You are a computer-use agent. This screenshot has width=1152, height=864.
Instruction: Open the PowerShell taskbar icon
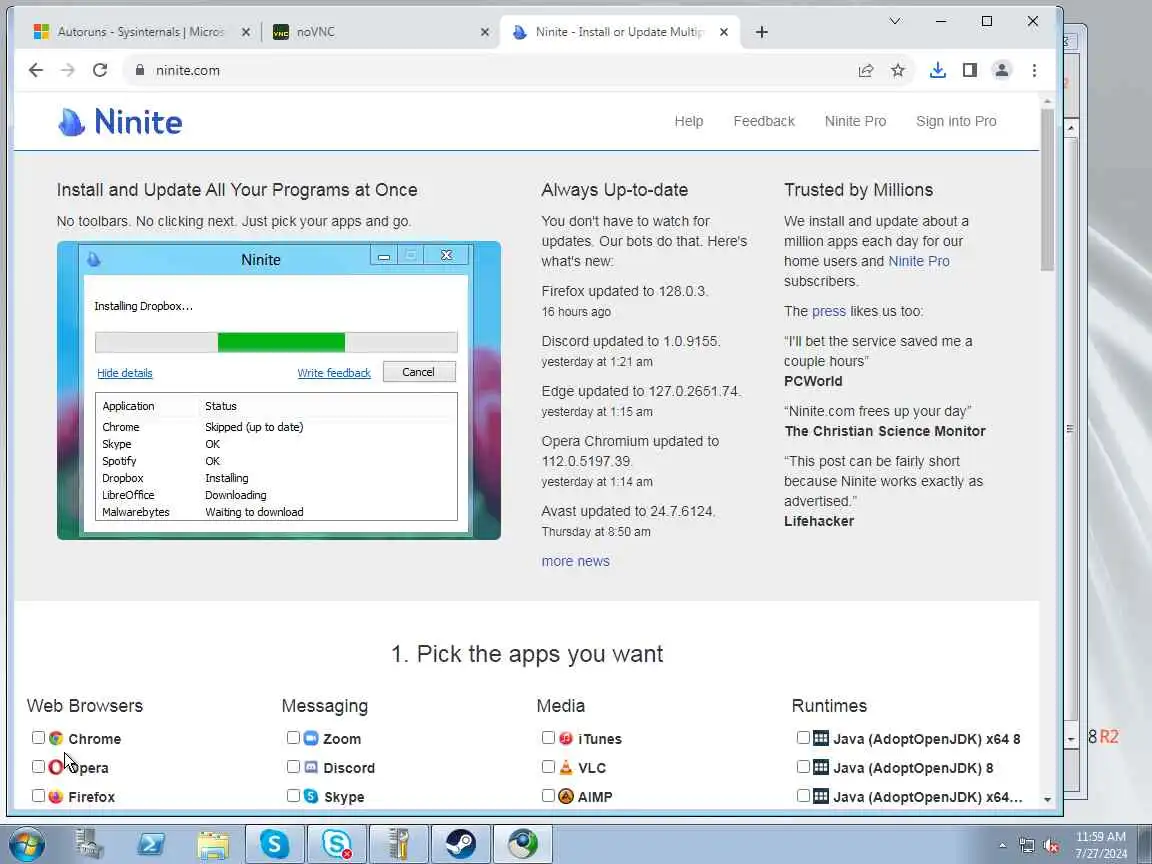click(151, 844)
